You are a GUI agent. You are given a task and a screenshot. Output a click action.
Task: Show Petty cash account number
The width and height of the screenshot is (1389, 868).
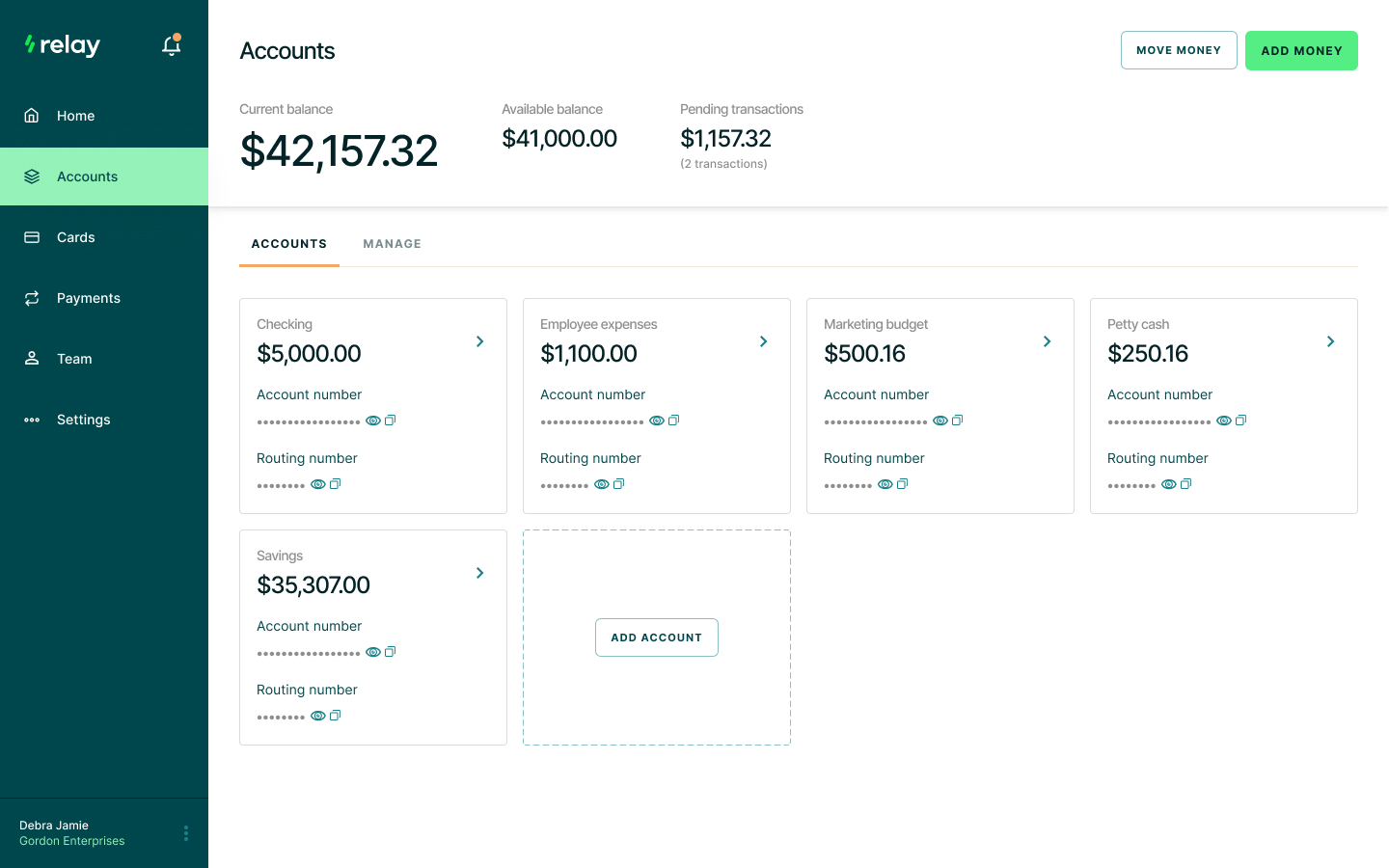point(1224,420)
